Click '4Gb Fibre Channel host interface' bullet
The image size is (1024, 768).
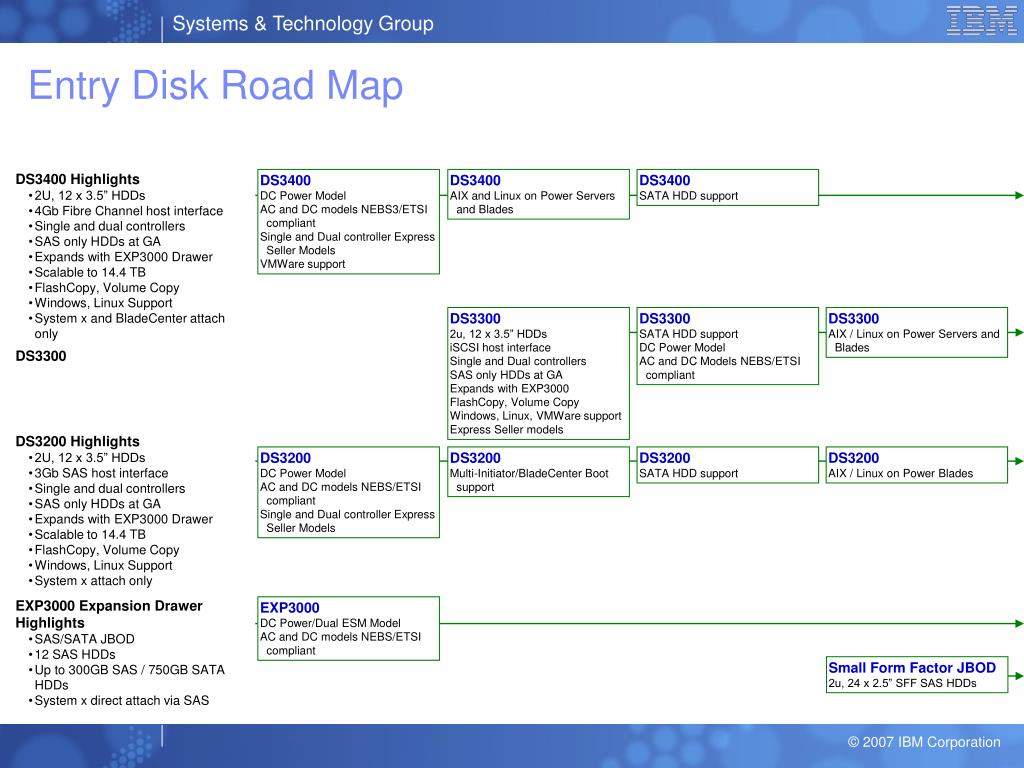[129, 211]
